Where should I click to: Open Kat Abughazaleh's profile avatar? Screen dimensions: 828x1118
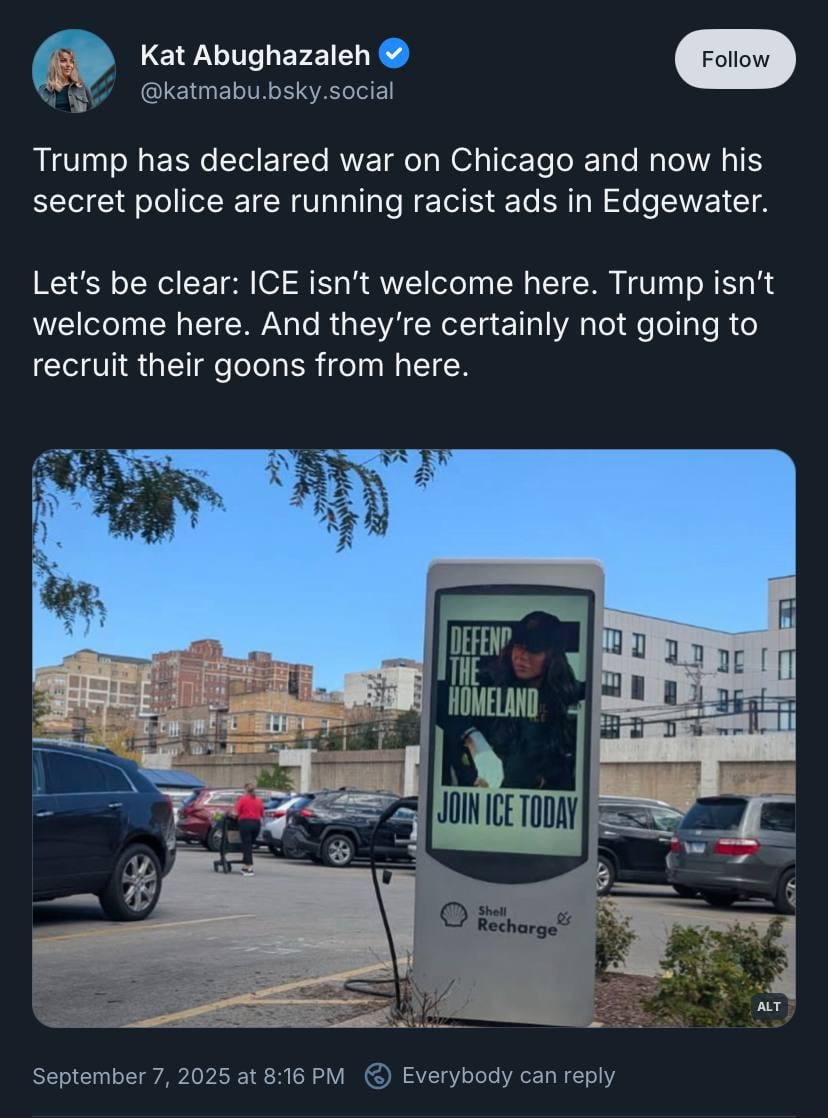point(73,71)
